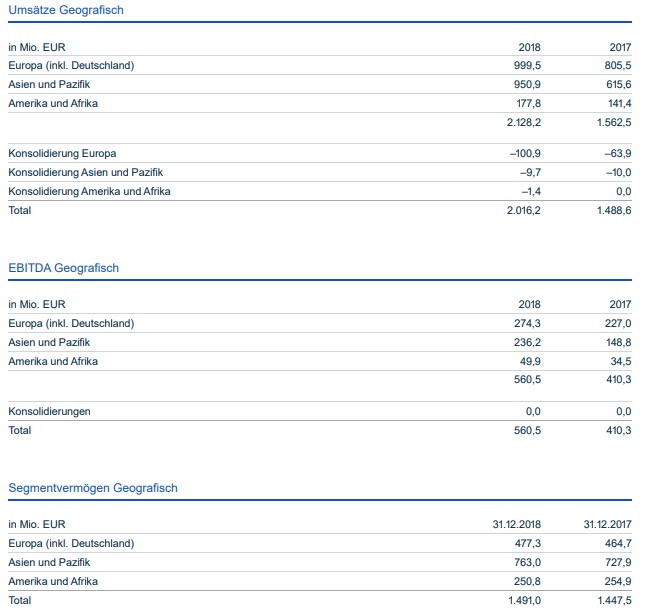Click the 2017 Umsätze total 1.488,6
The width and height of the screenshot is (655, 614).
[x=613, y=210]
